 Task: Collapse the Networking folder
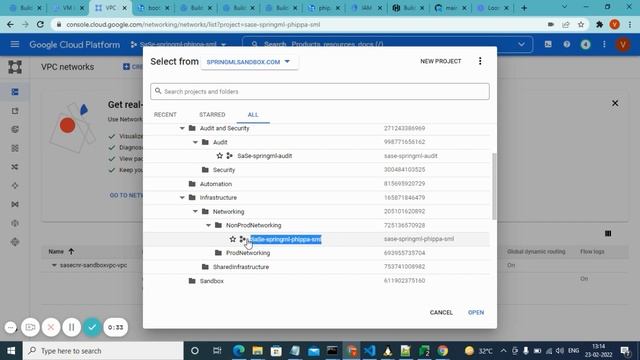(x=195, y=211)
